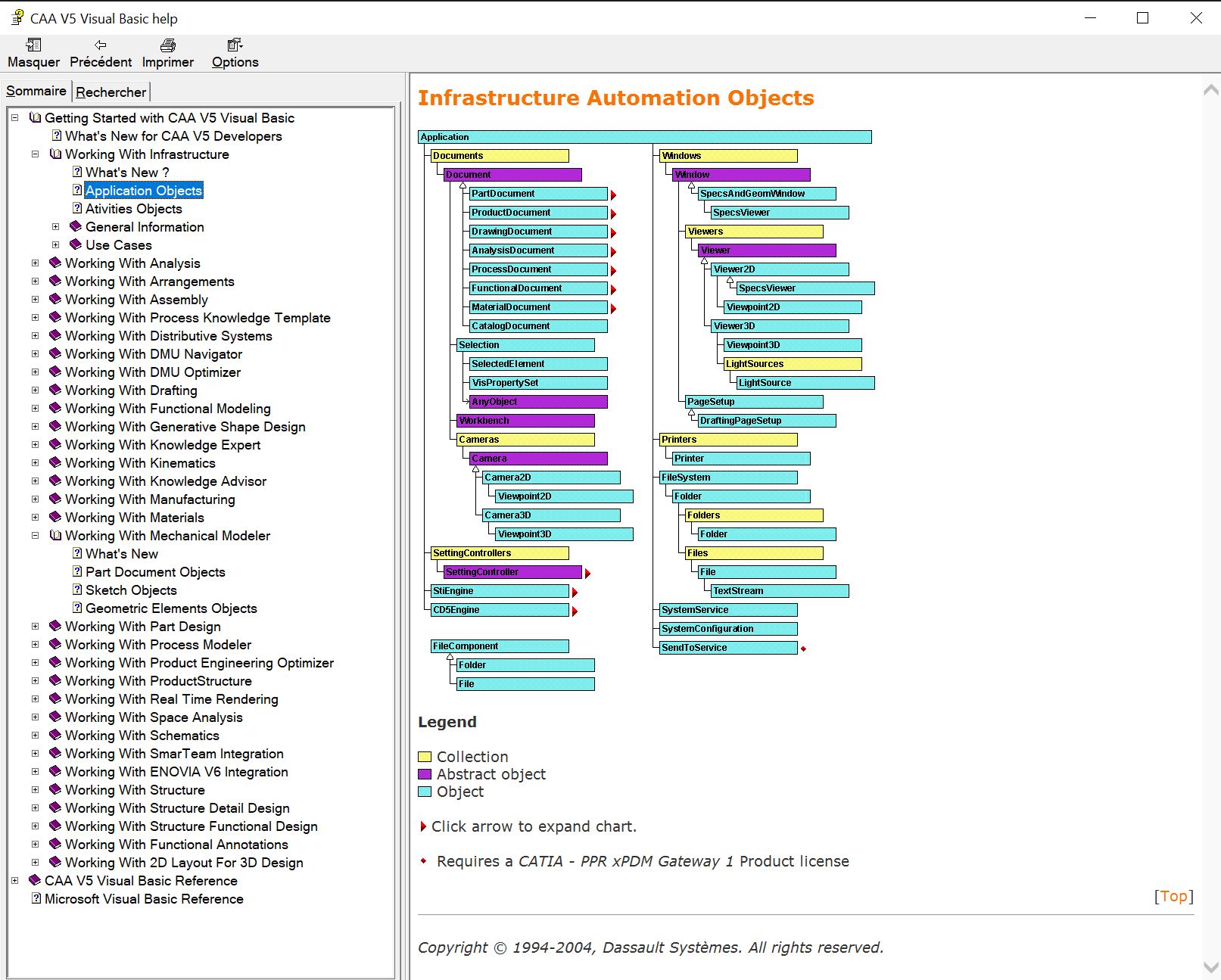Viewport: 1221px width, 980px height.
Task: Click the Application box in the chart
Action: coord(645,137)
